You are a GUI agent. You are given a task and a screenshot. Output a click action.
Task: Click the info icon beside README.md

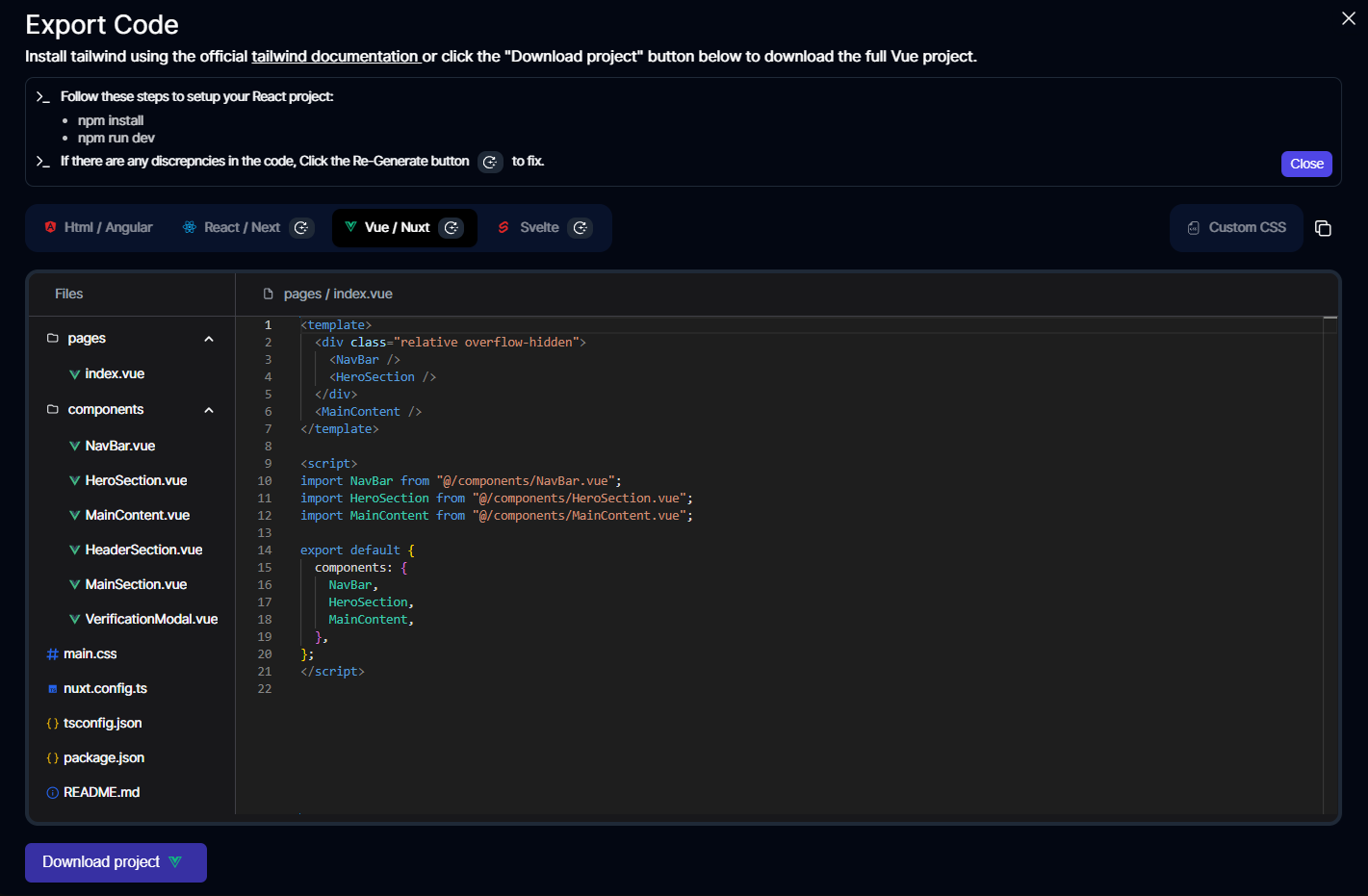53,792
